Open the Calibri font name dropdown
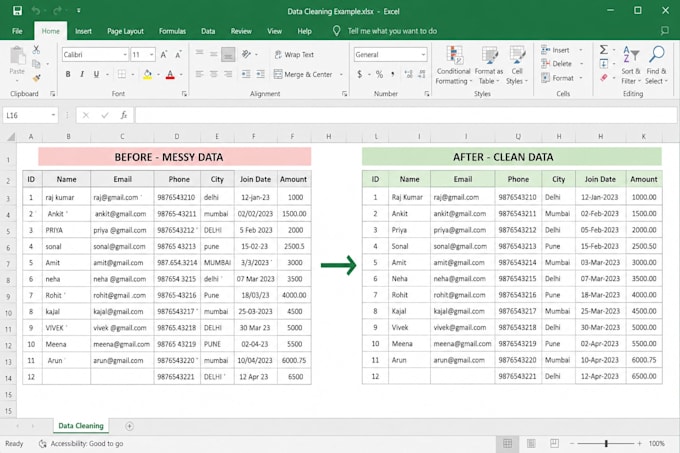680x453 pixels. (x=125, y=55)
